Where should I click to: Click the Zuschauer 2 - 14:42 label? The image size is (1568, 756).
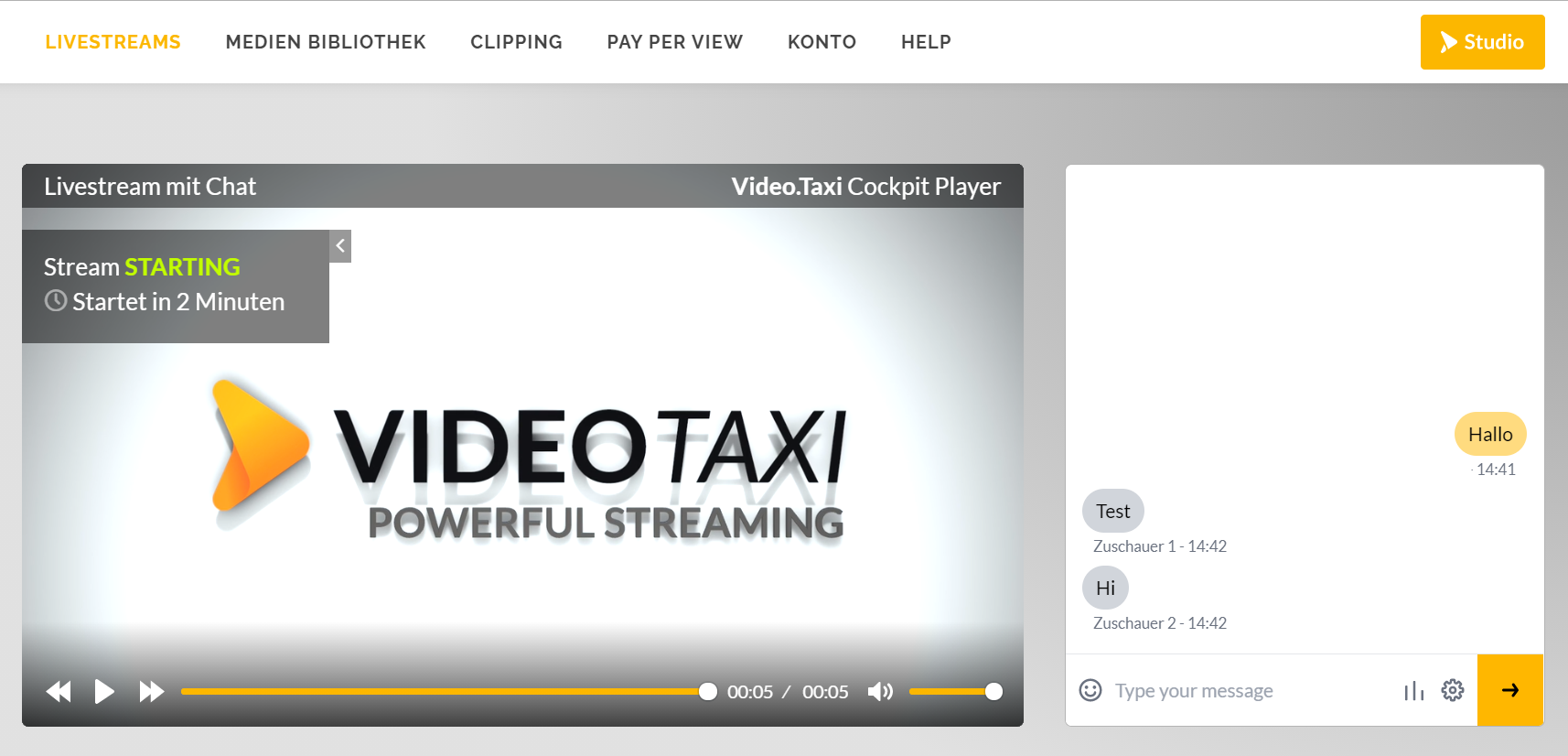pos(1160,623)
